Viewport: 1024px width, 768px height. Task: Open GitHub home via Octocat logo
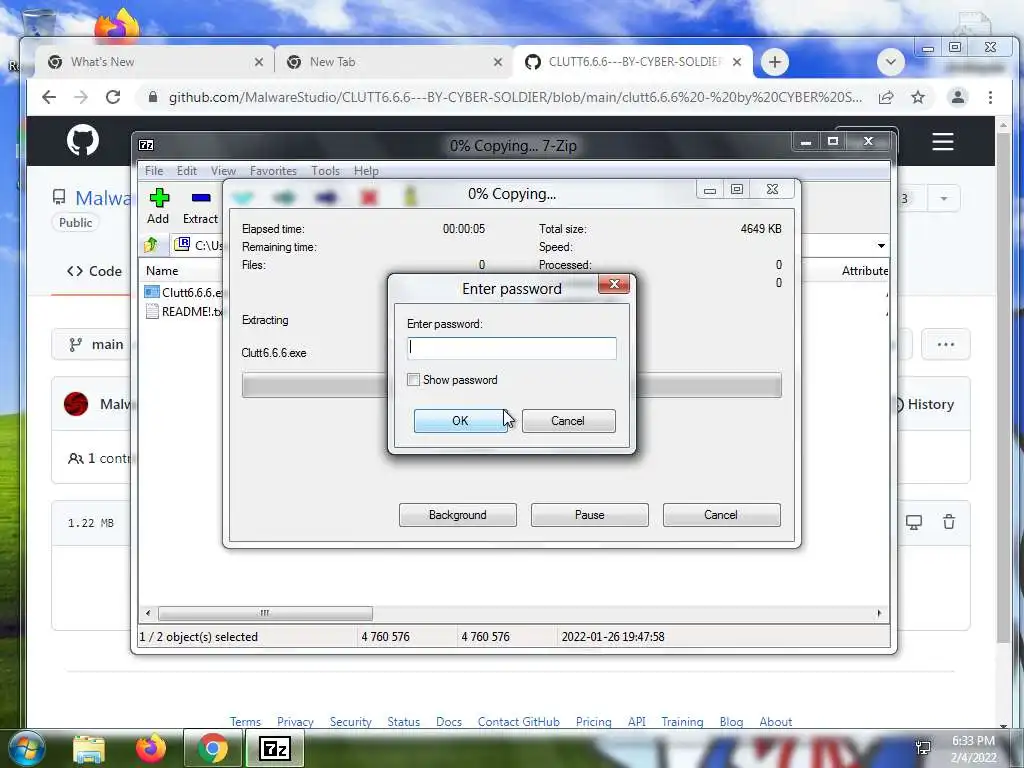[x=83, y=140]
